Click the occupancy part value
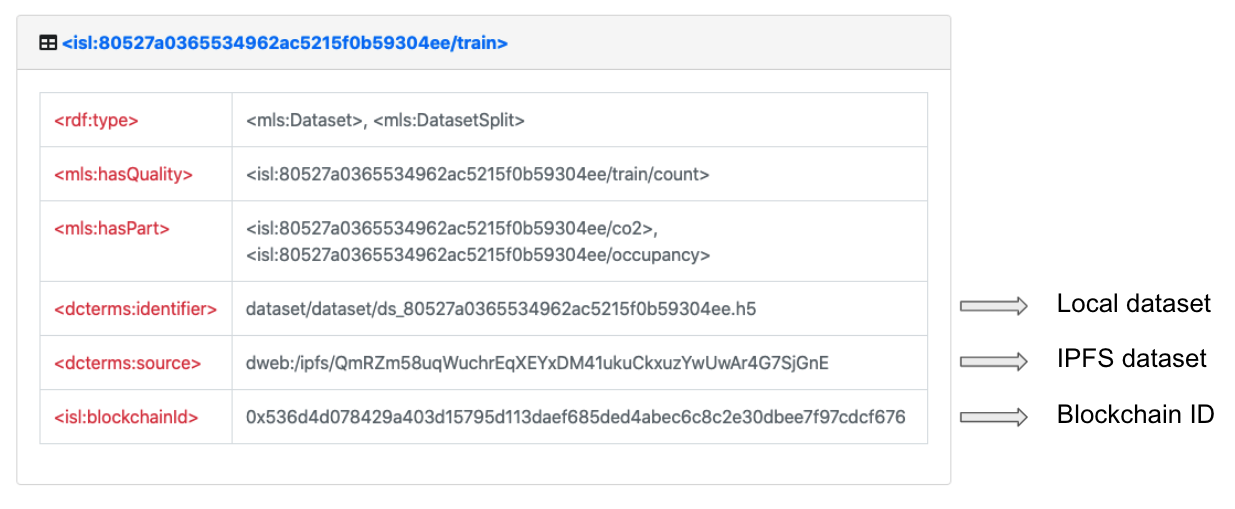 (x=478, y=255)
